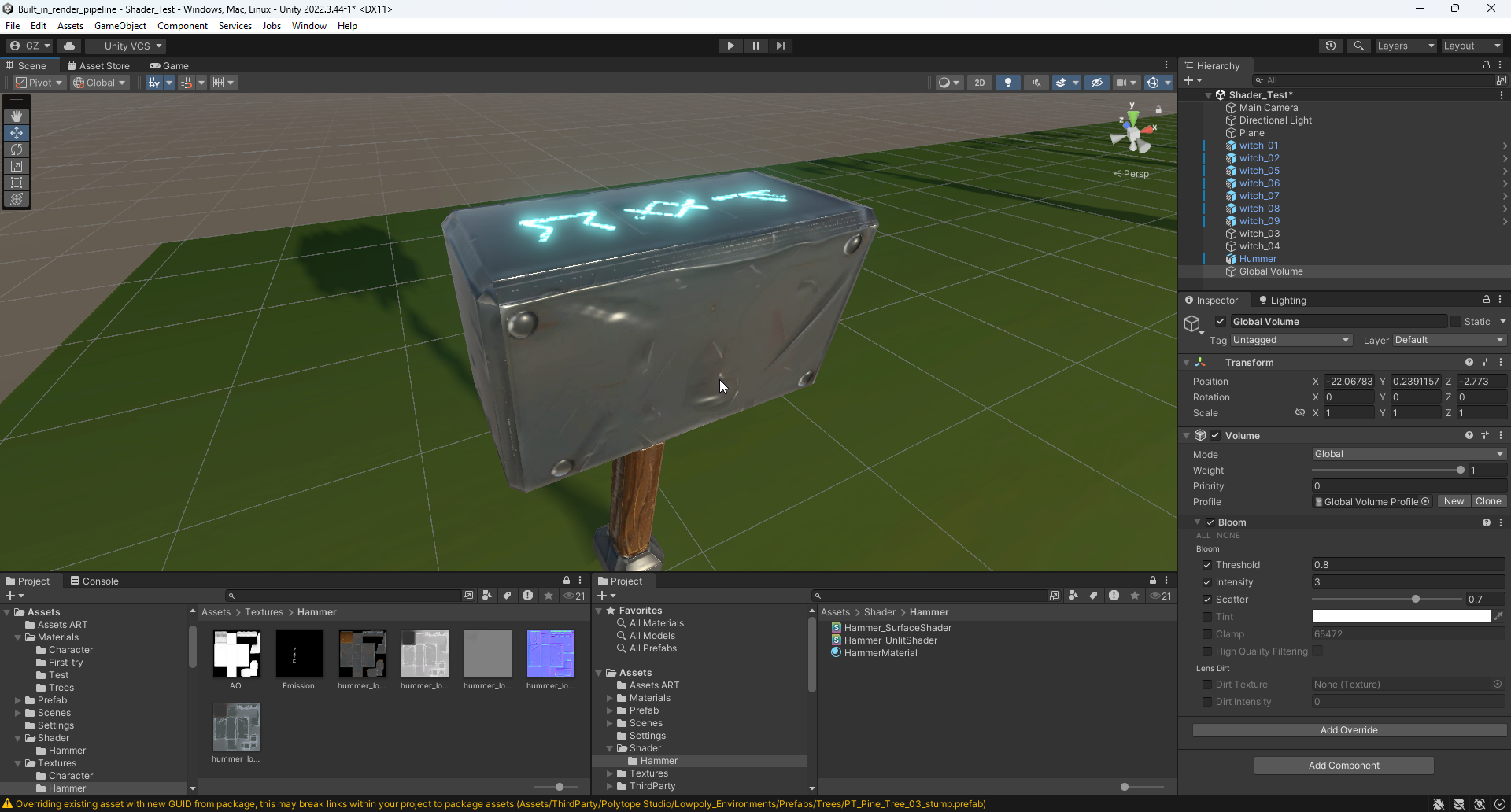Select the Rect transform tool
The width and height of the screenshot is (1511, 812).
[x=17, y=183]
